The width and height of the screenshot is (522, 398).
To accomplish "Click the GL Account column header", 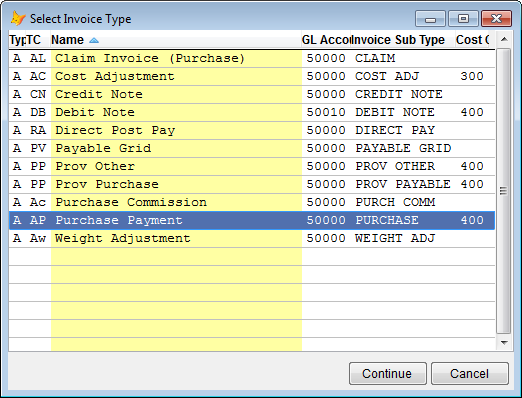I will [326, 40].
